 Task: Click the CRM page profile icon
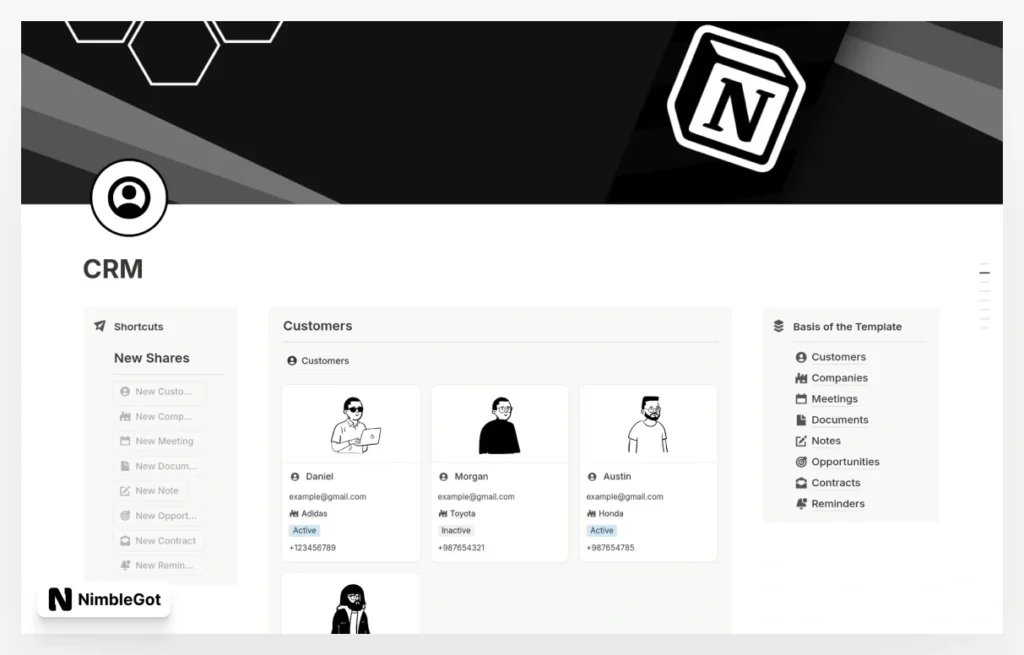click(x=129, y=198)
